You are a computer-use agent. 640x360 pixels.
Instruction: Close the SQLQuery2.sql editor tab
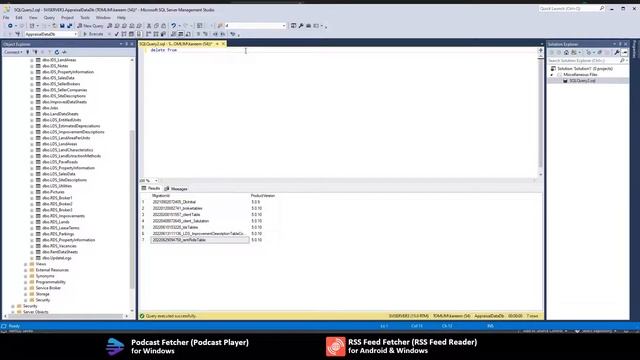(x=223, y=44)
